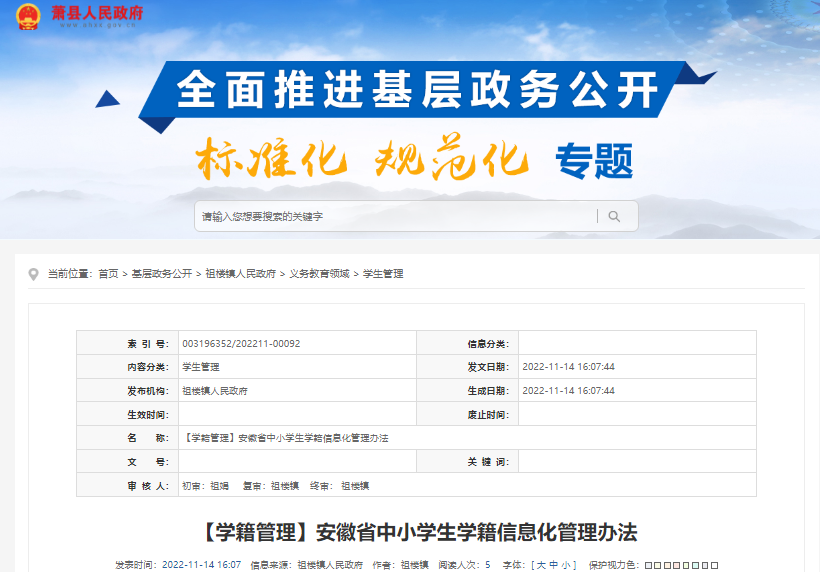Go to 祖楼镇人民政府 breadcrumb link
Viewport: 820px width, 572px height.
pyautogui.click(x=241, y=274)
